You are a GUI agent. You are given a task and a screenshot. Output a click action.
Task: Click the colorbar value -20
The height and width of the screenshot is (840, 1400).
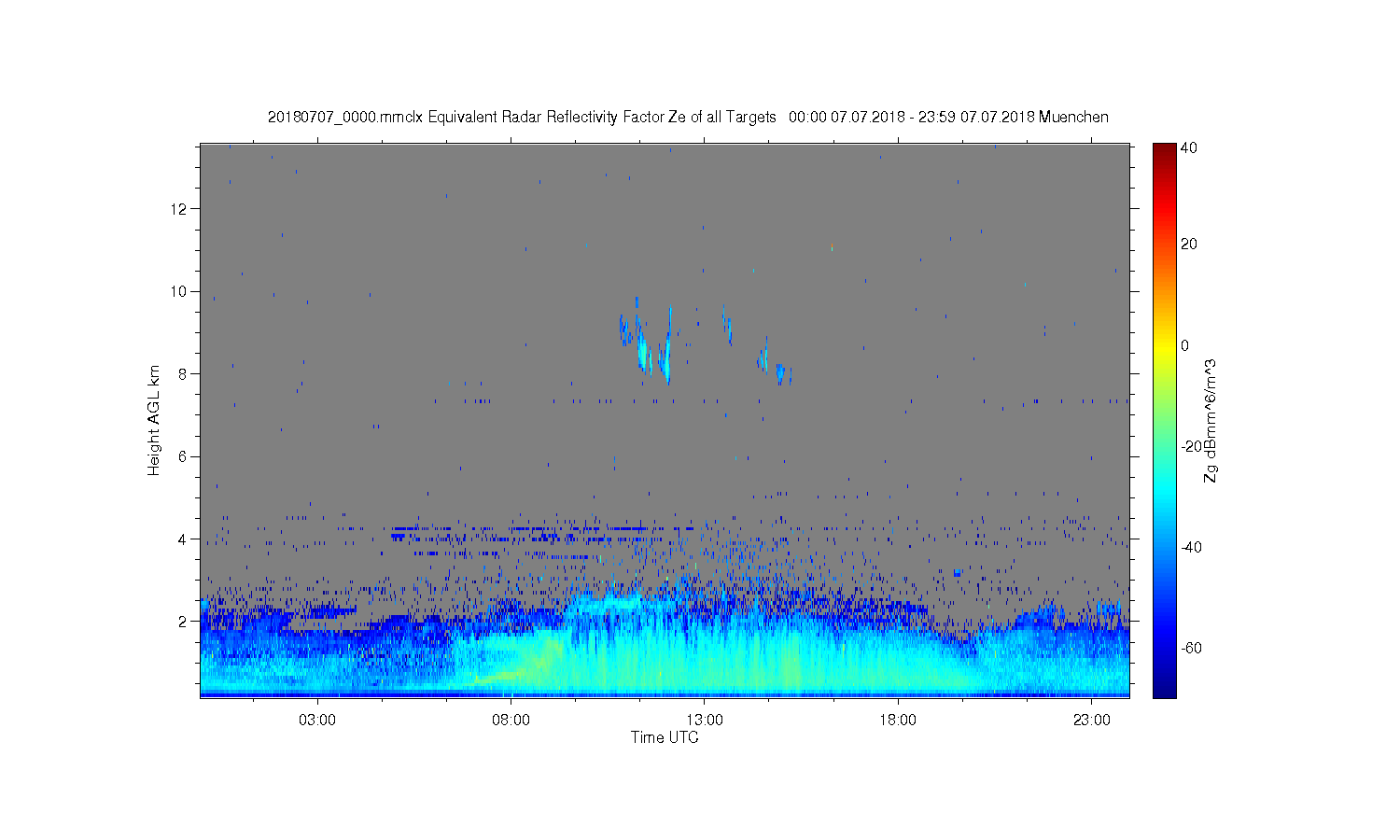coord(1191,447)
